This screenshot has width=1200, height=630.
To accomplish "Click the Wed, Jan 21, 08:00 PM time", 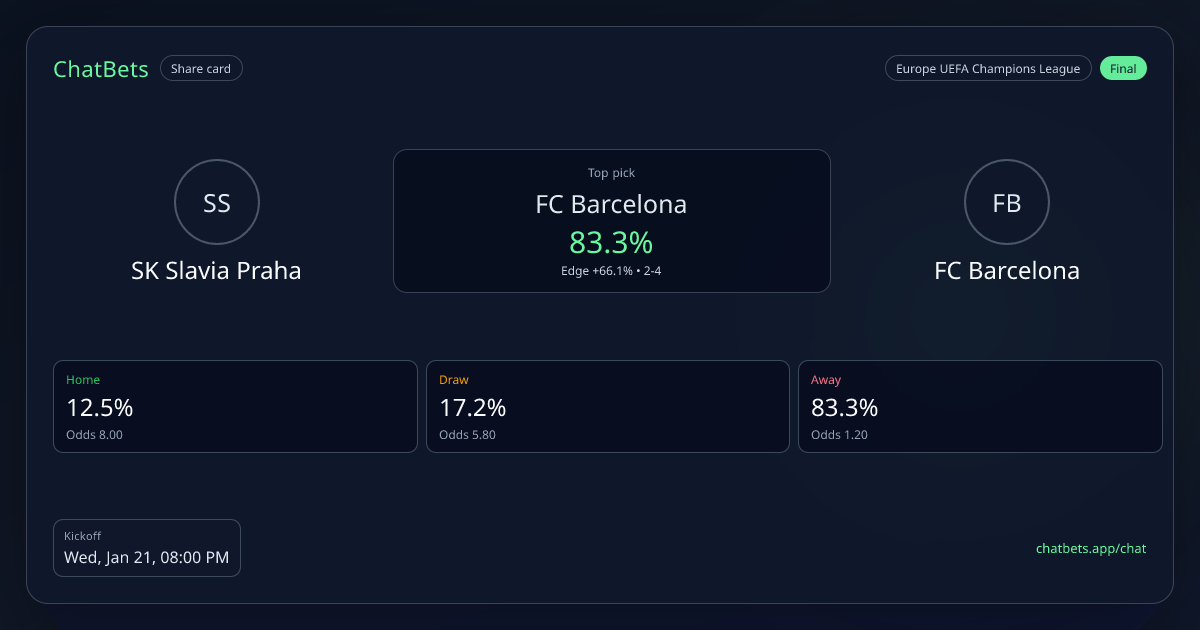I will [x=147, y=558].
